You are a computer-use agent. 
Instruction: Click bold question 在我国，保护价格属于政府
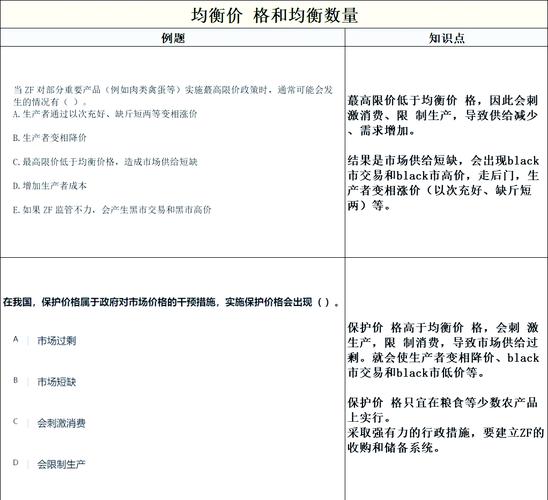click(x=171, y=302)
